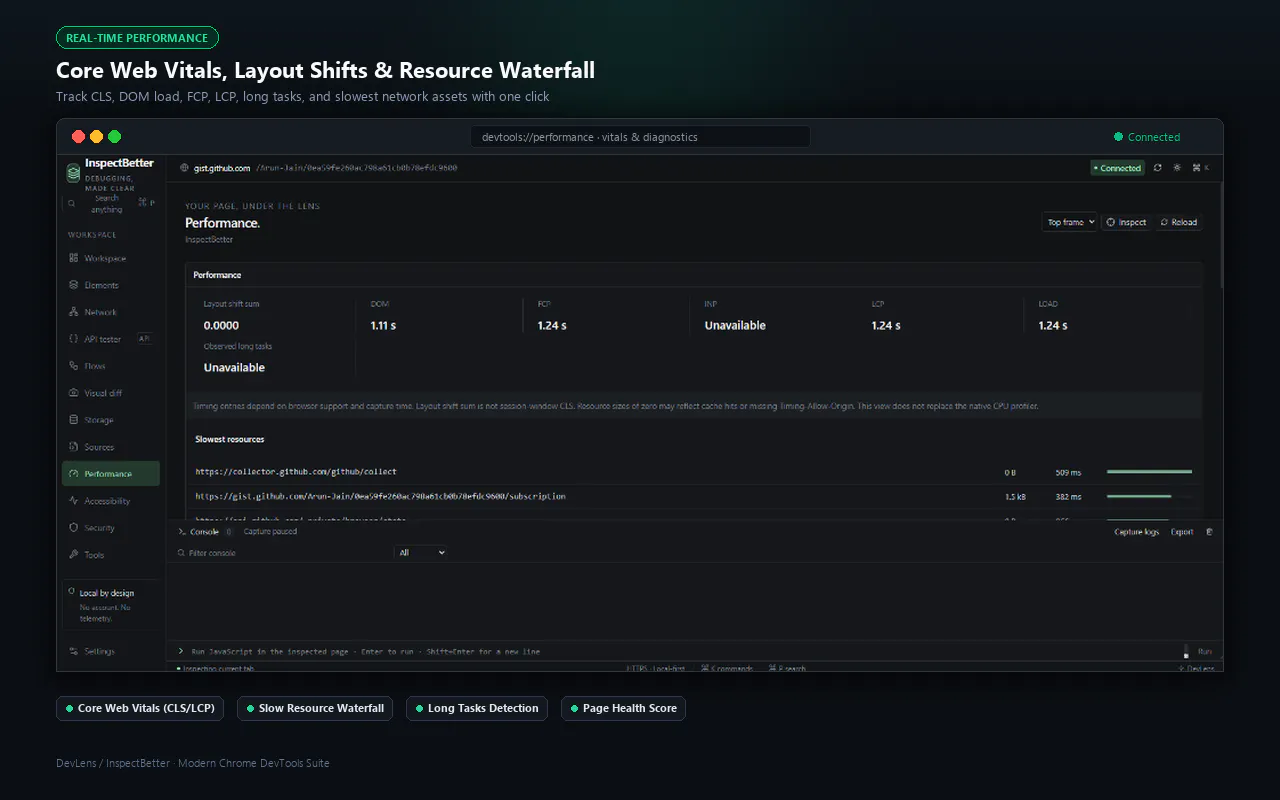
Task: Open the Storage panel in sidebar
Action: pos(110,420)
